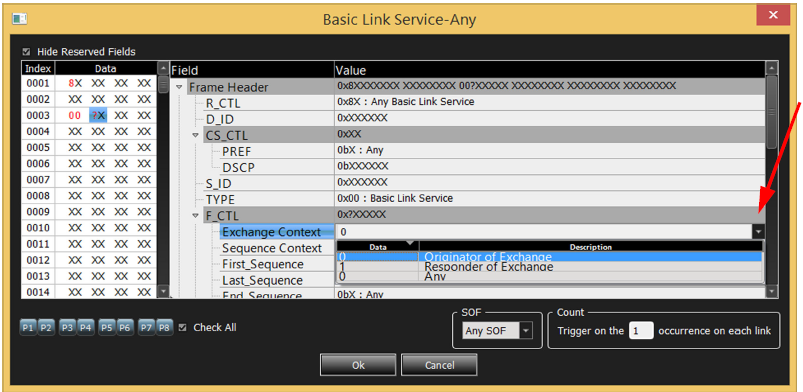Close the Basic Link Service-Any dialog
This screenshot has width=803, height=392.
pyautogui.click(x=773, y=15)
